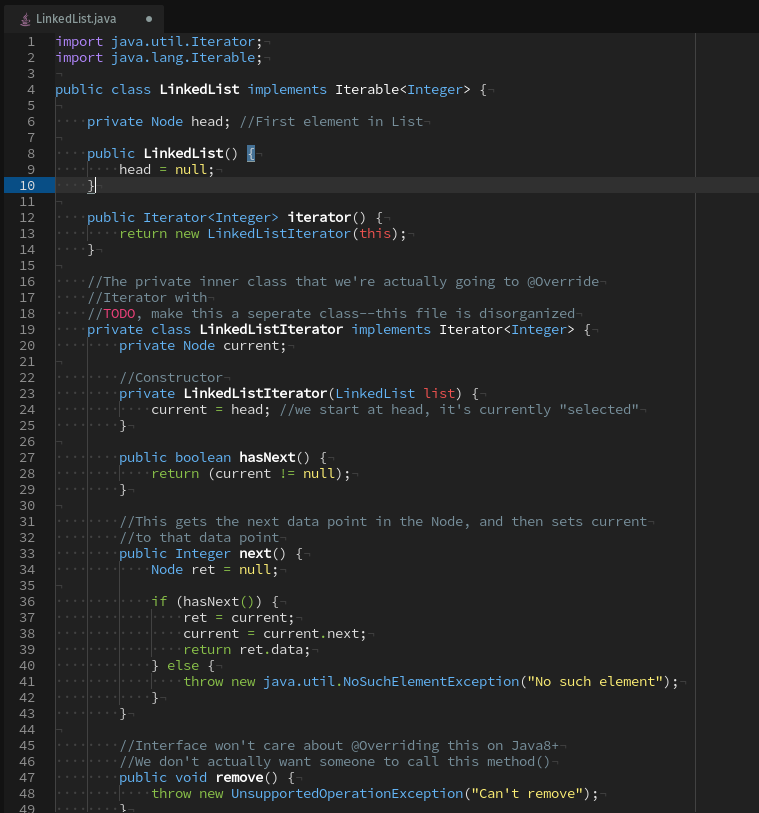Click the "if" keyword on line 36

pyautogui.click(x=159, y=601)
